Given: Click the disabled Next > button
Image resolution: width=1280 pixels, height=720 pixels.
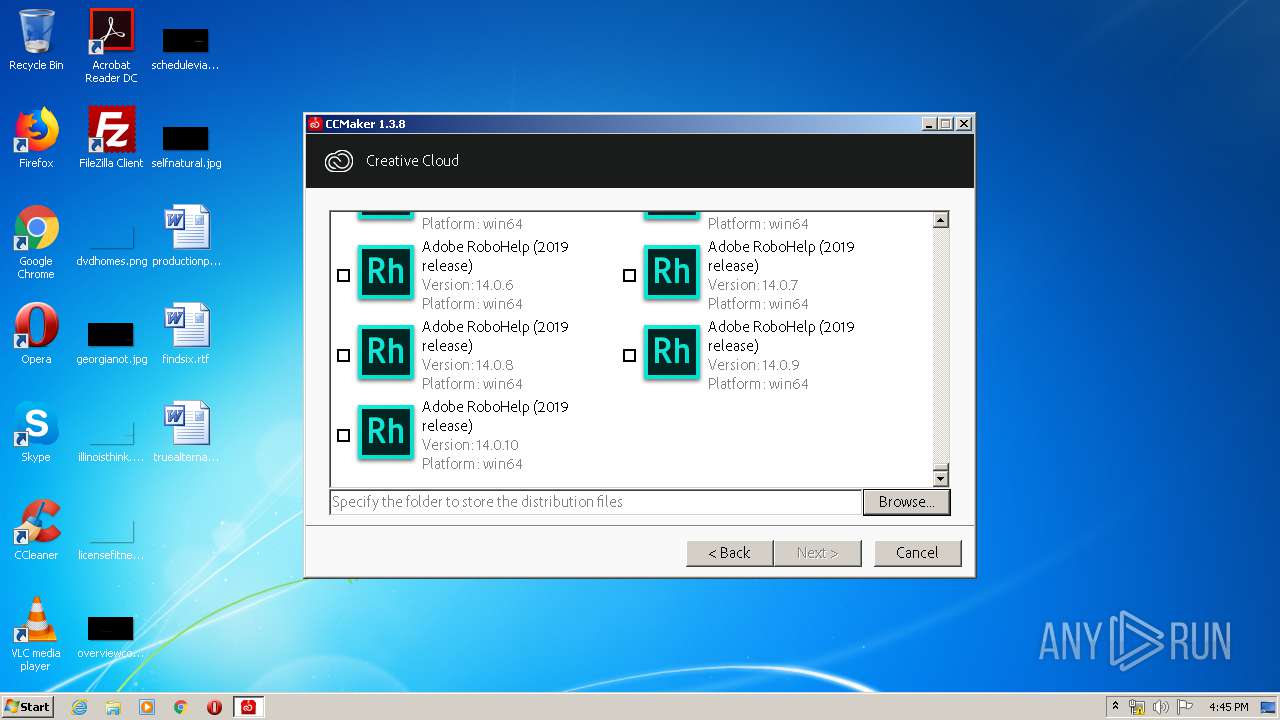Looking at the screenshot, I should point(817,553).
